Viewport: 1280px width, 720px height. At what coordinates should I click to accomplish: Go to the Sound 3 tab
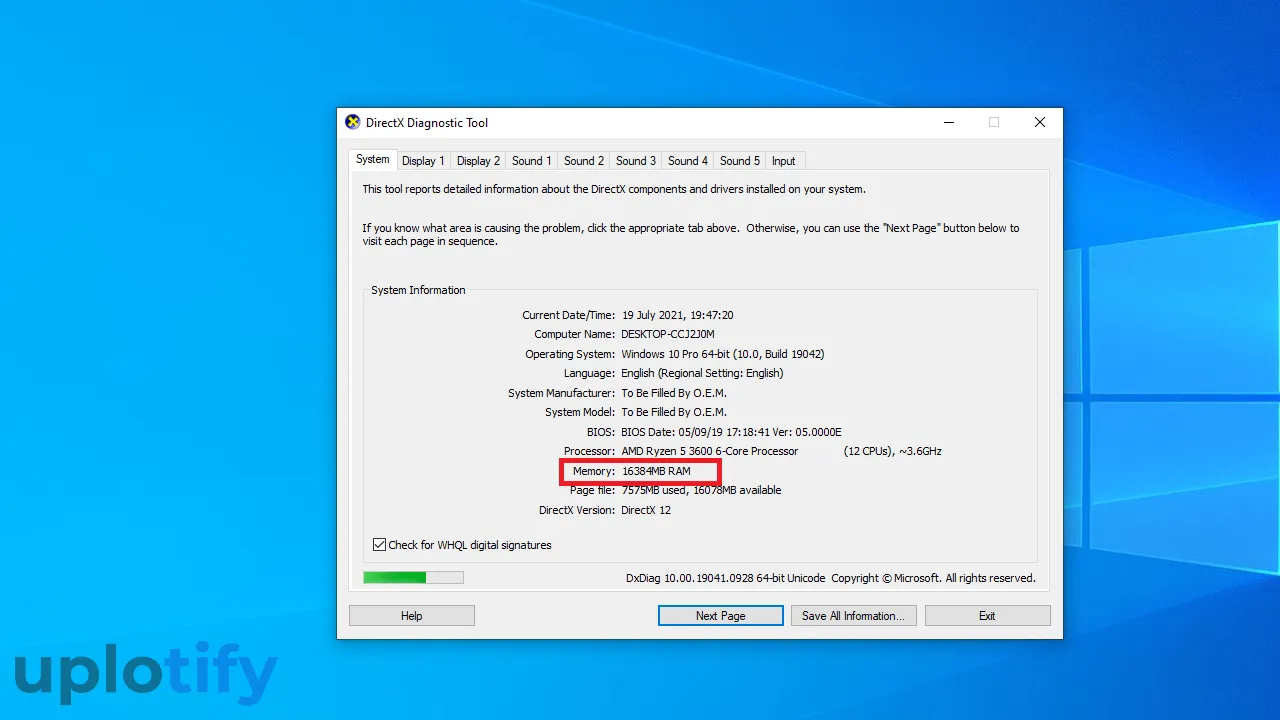(635, 161)
